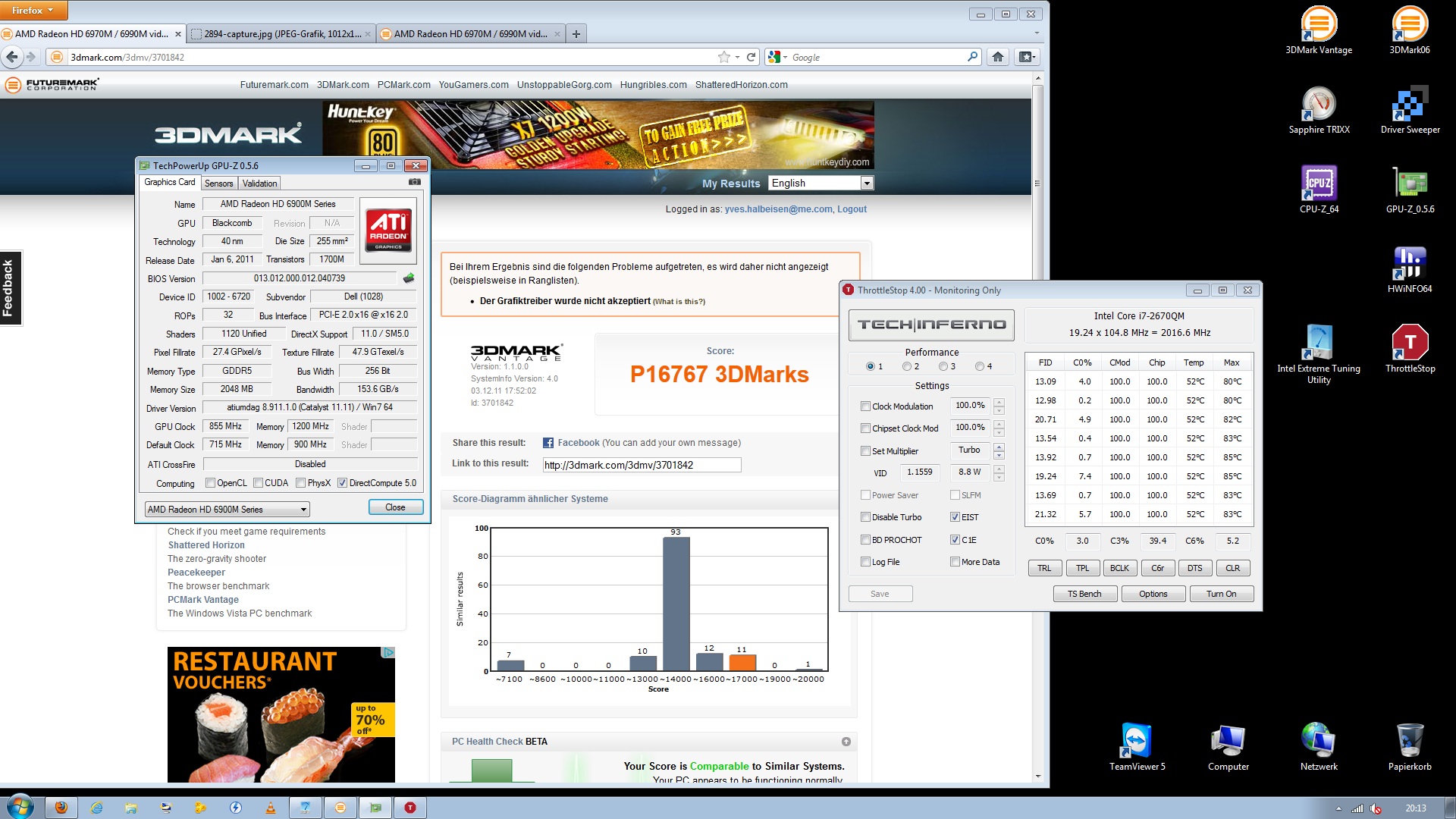The height and width of the screenshot is (819, 1456).
Task: Launch Driver Sweeper desktop icon
Action: 1410,110
